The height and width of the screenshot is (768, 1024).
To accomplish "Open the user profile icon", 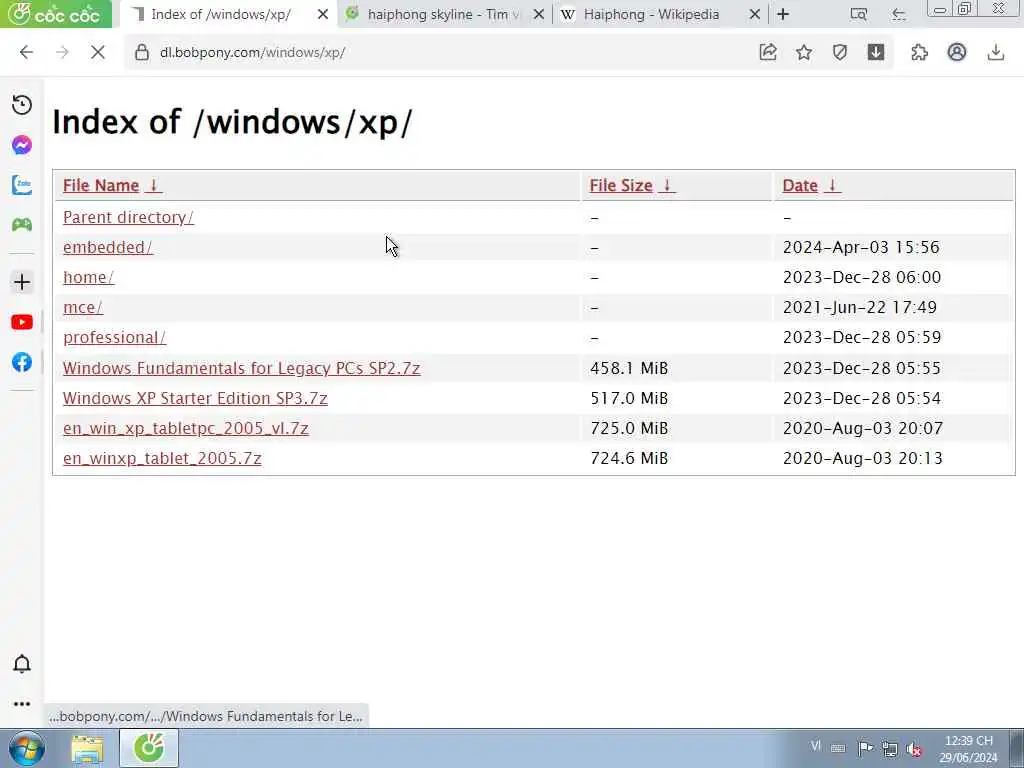I will click(957, 52).
